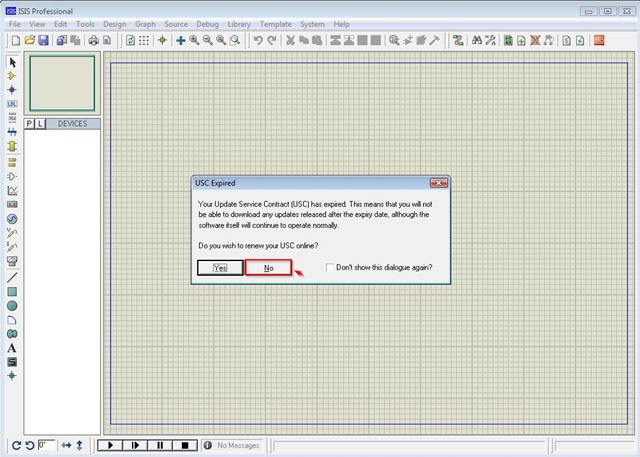
Task: Open the Edit menu
Action: click(60, 24)
